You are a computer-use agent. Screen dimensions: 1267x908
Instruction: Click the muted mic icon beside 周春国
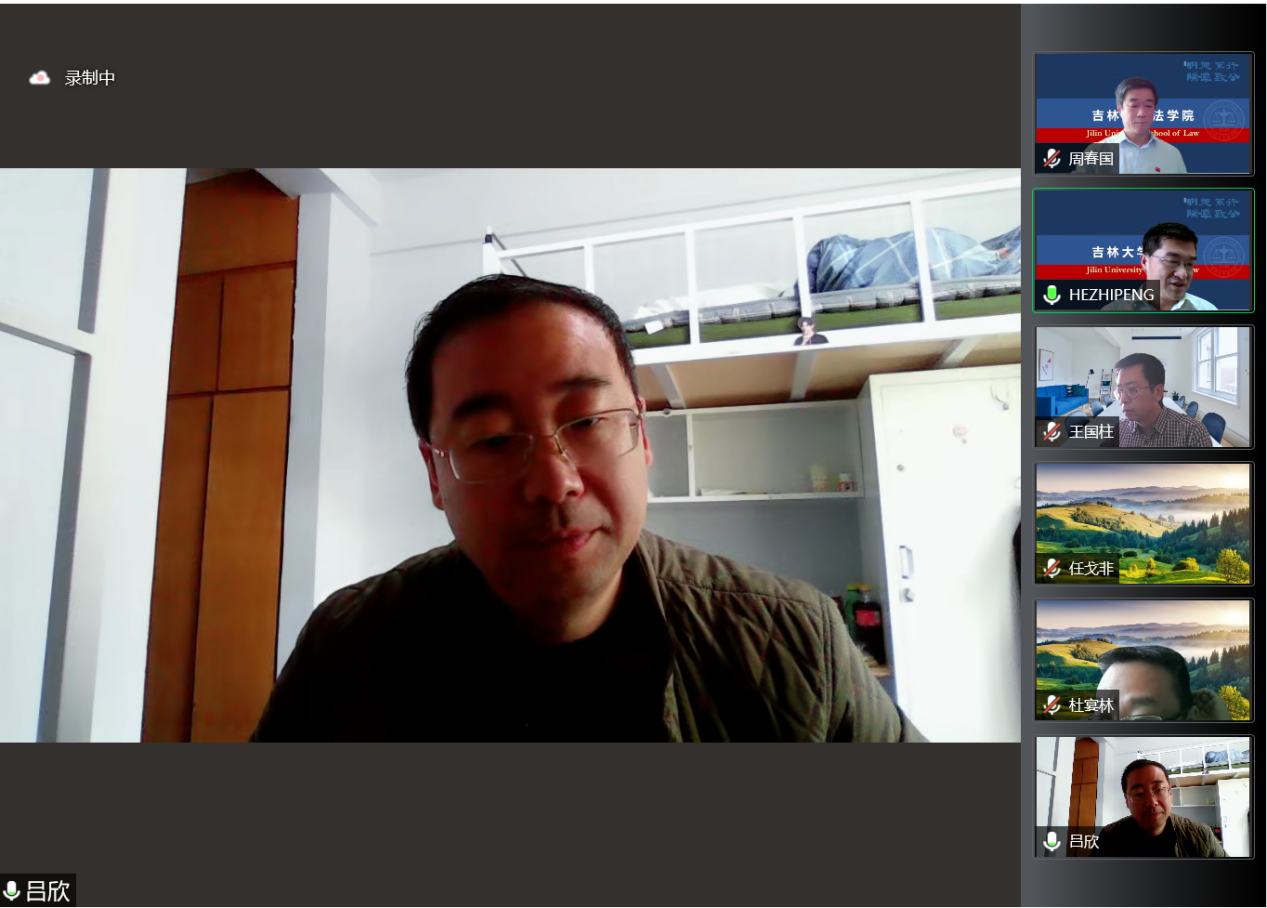pos(1052,158)
